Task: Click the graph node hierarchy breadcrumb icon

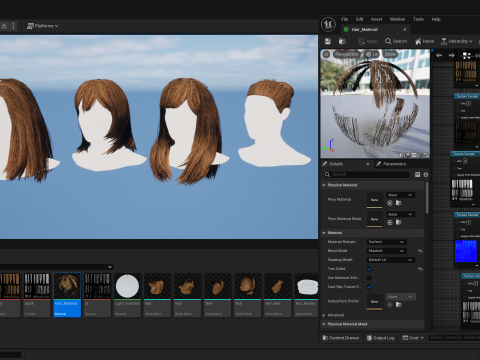Action: [467, 55]
